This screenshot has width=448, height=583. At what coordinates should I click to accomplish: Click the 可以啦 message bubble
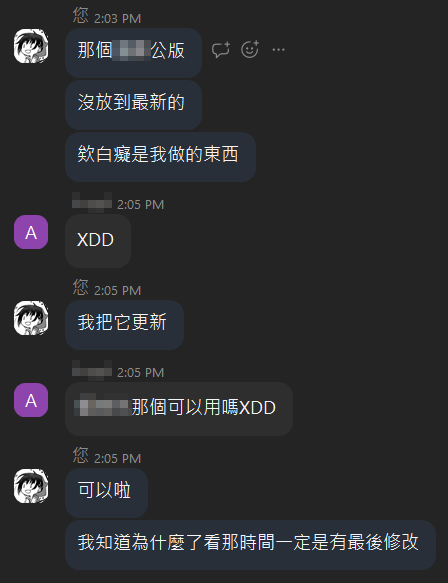pyautogui.click(x=107, y=493)
